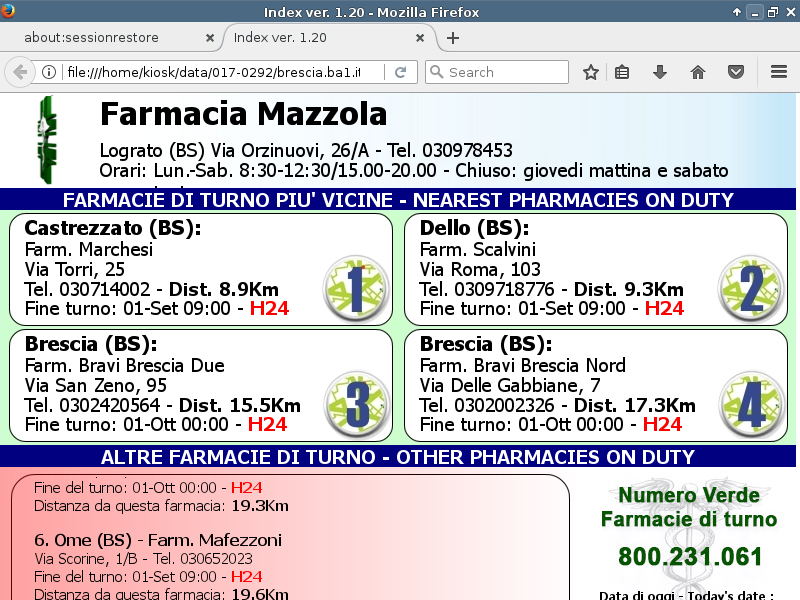
Task: Close the about:sessionrestore tab
Action: tap(210, 38)
